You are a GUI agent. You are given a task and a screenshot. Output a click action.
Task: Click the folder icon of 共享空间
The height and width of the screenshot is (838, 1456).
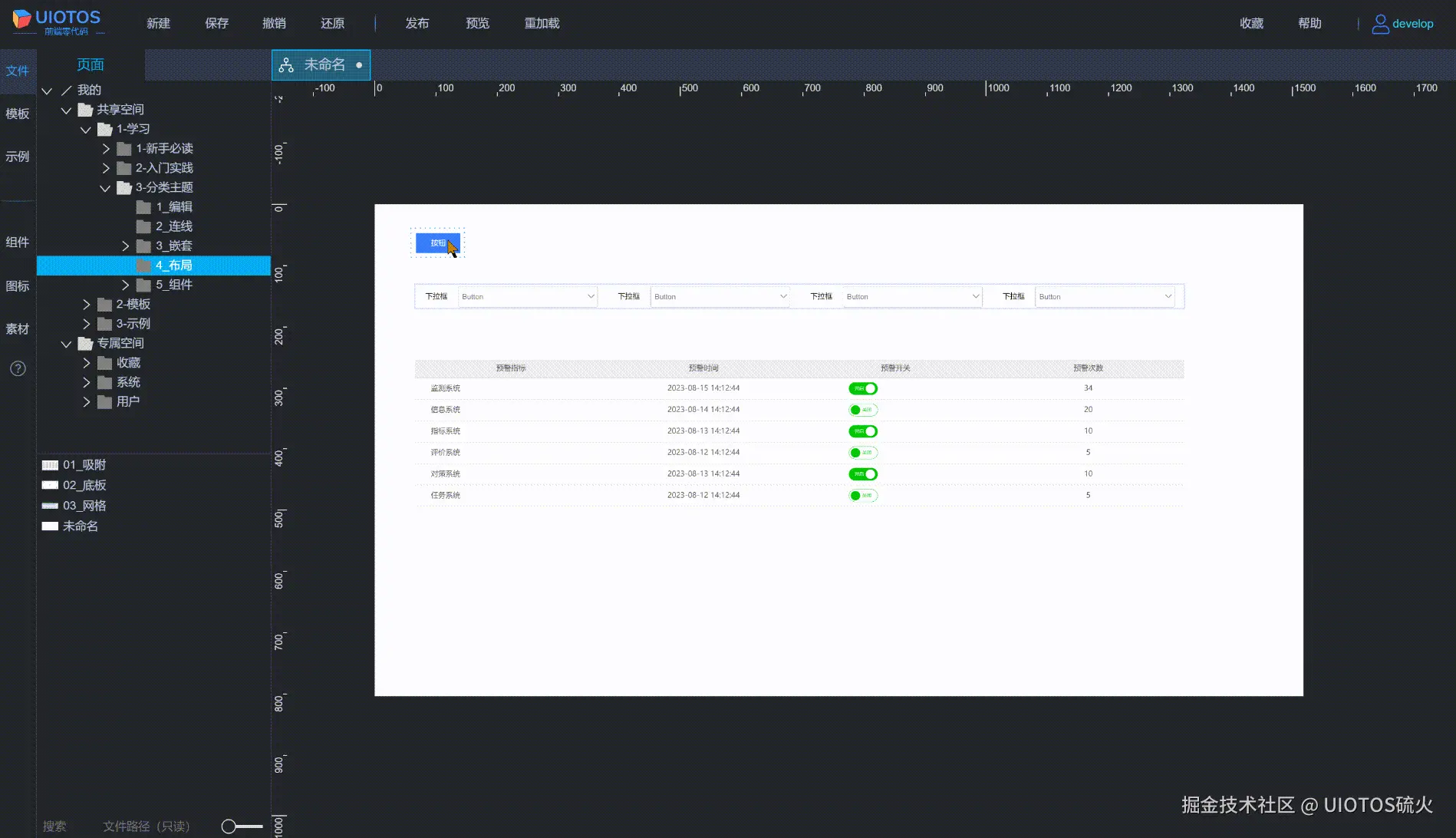[85, 110]
